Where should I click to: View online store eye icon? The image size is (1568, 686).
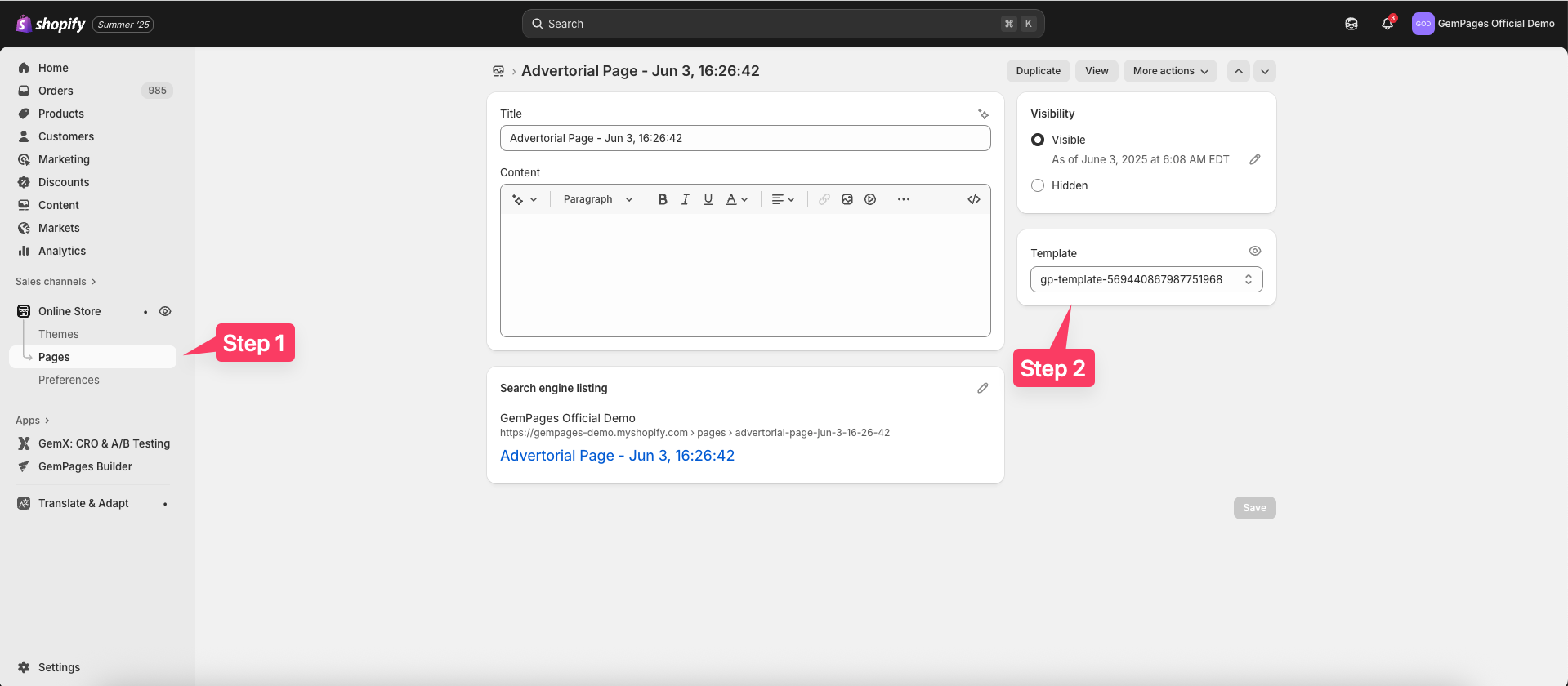[x=165, y=311]
